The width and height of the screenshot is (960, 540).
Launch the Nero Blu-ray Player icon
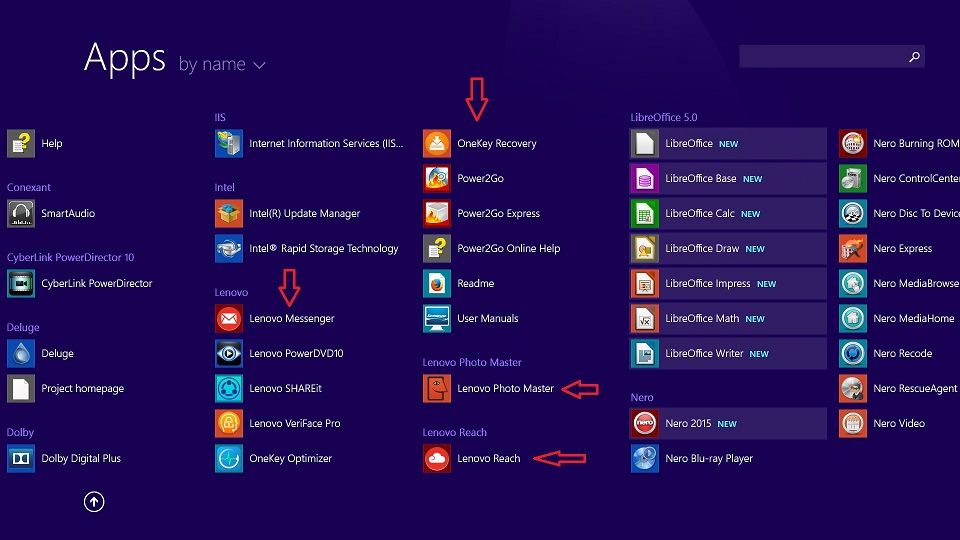click(x=645, y=459)
